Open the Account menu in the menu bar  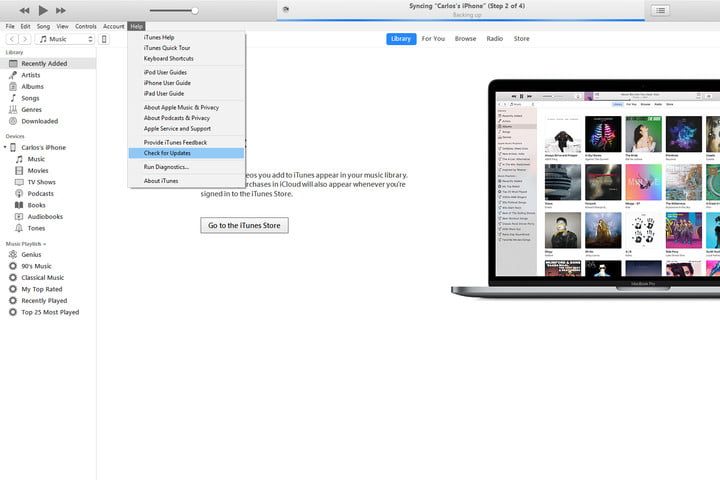coord(113,26)
